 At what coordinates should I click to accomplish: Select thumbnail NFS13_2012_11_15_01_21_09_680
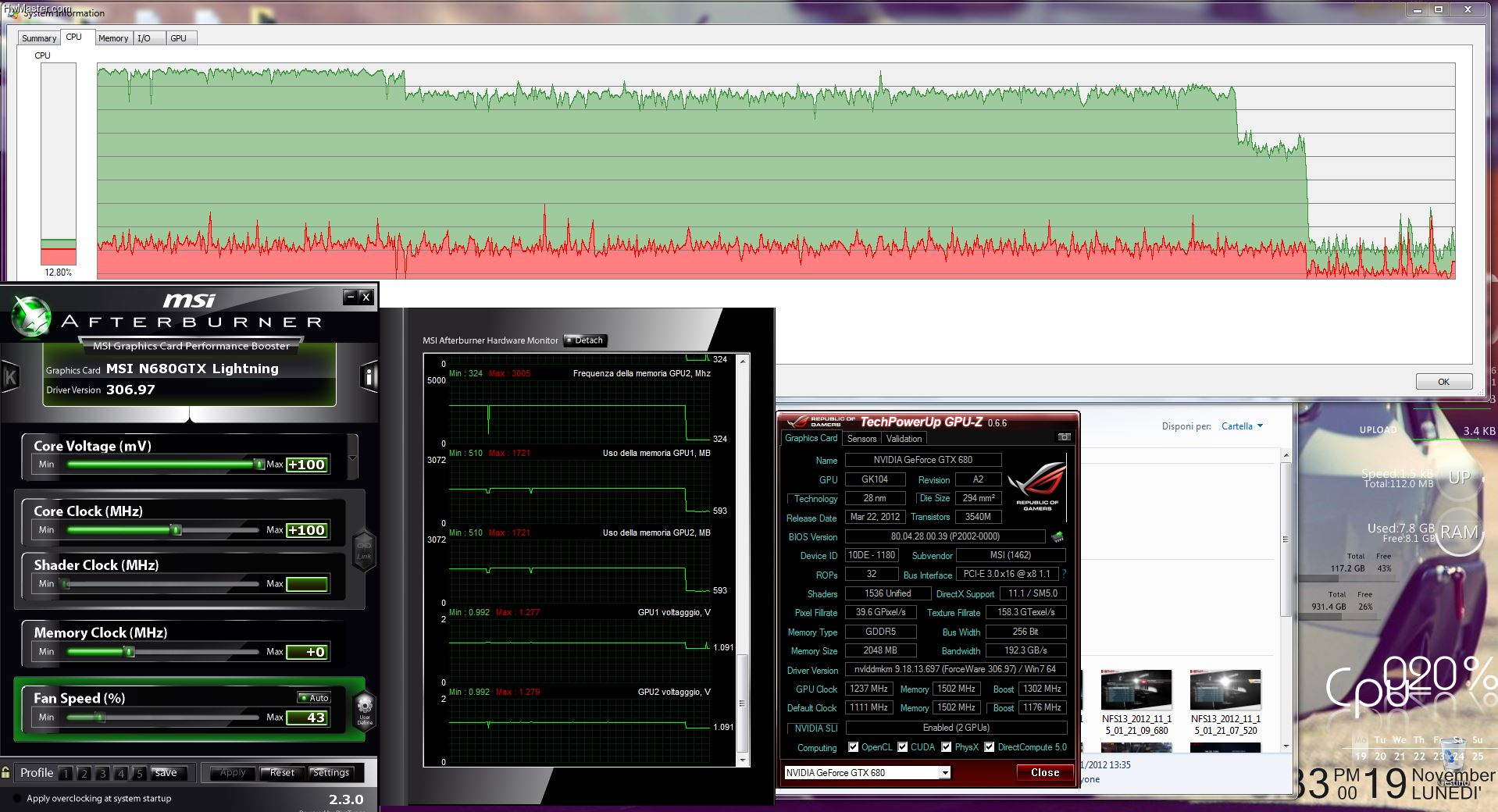tap(1136, 703)
